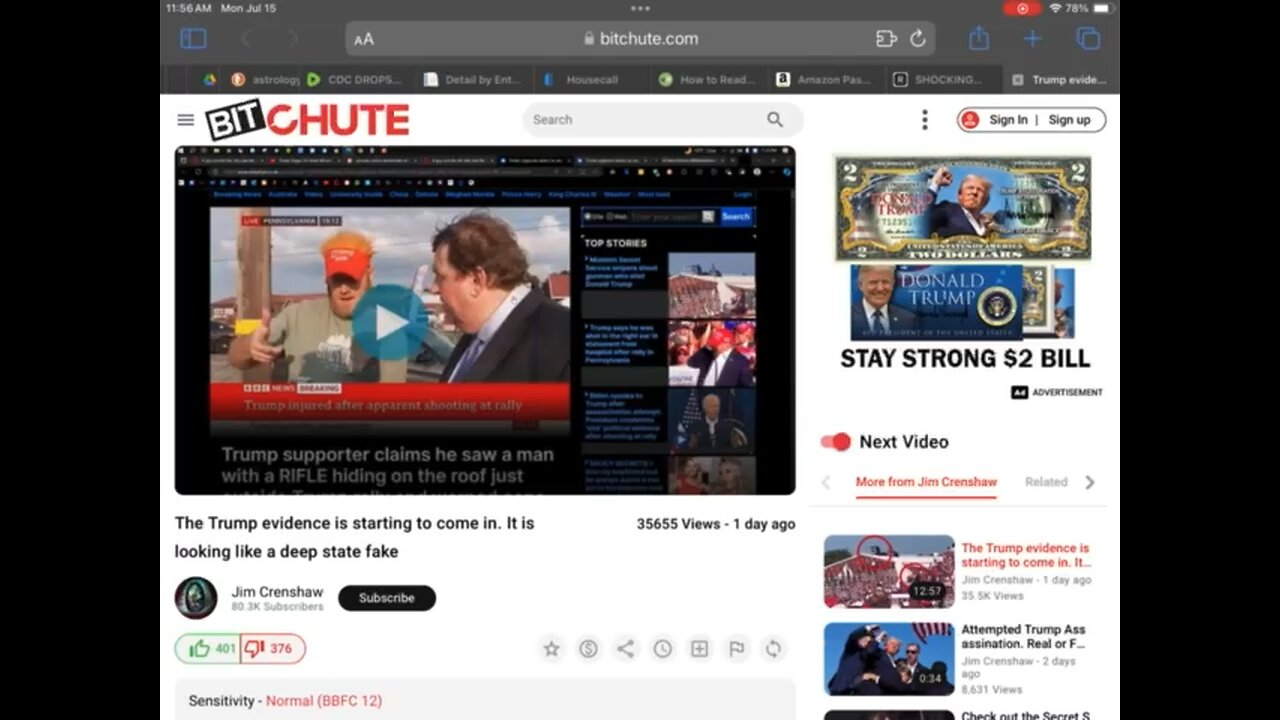This screenshot has height=720, width=1280.
Task: Click the '80.3K Subscribers' text
Action: pyautogui.click(x=277, y=607)
